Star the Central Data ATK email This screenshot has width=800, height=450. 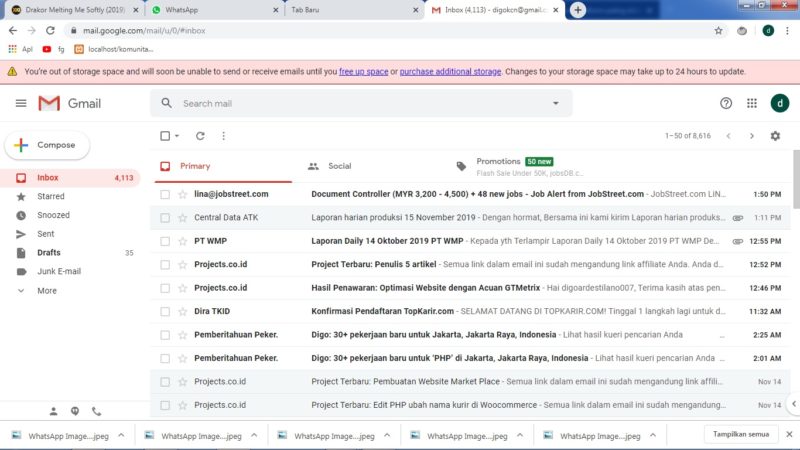pyautogui.click(x=183, y=218)
